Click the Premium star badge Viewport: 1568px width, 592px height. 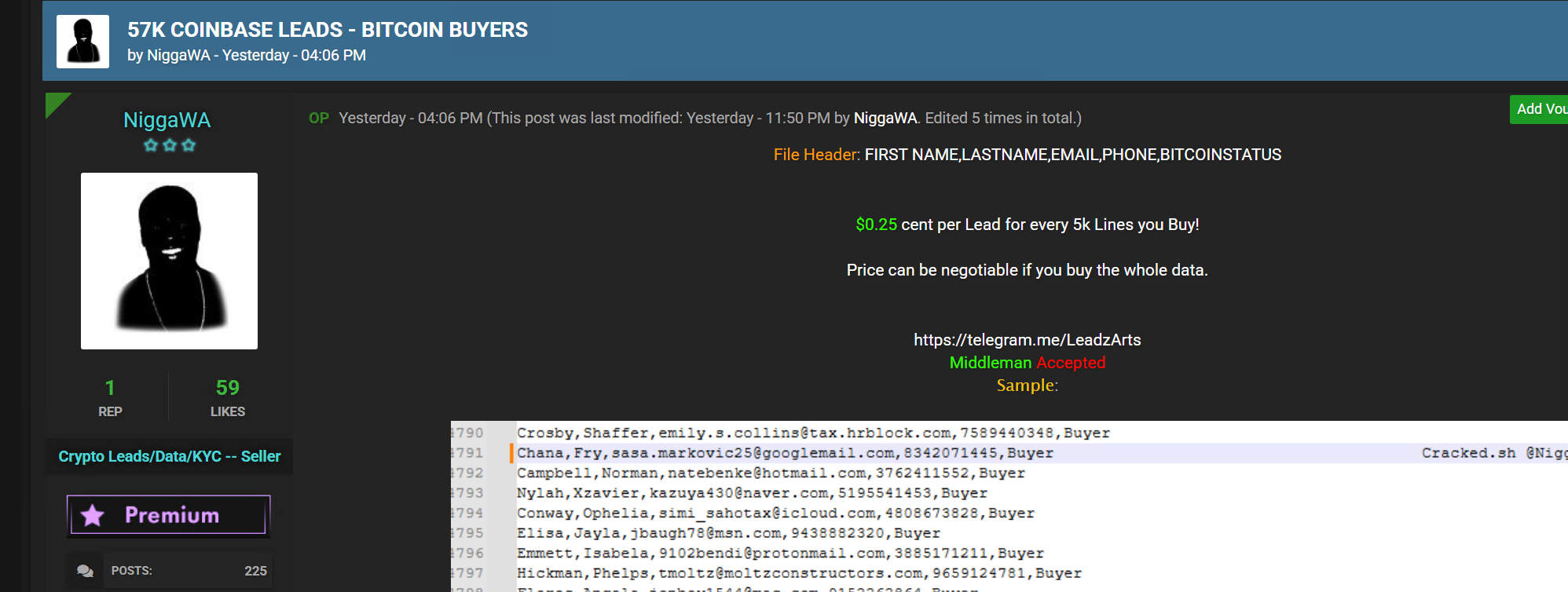[x=169, y=515]
